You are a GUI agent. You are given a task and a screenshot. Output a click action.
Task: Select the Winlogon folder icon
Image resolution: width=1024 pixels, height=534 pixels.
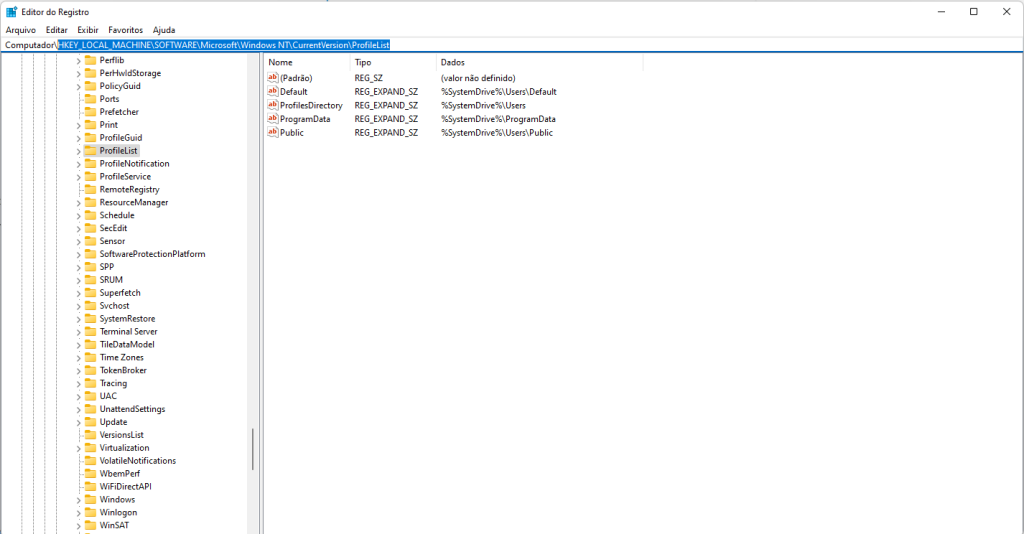(x=91, y=512)
